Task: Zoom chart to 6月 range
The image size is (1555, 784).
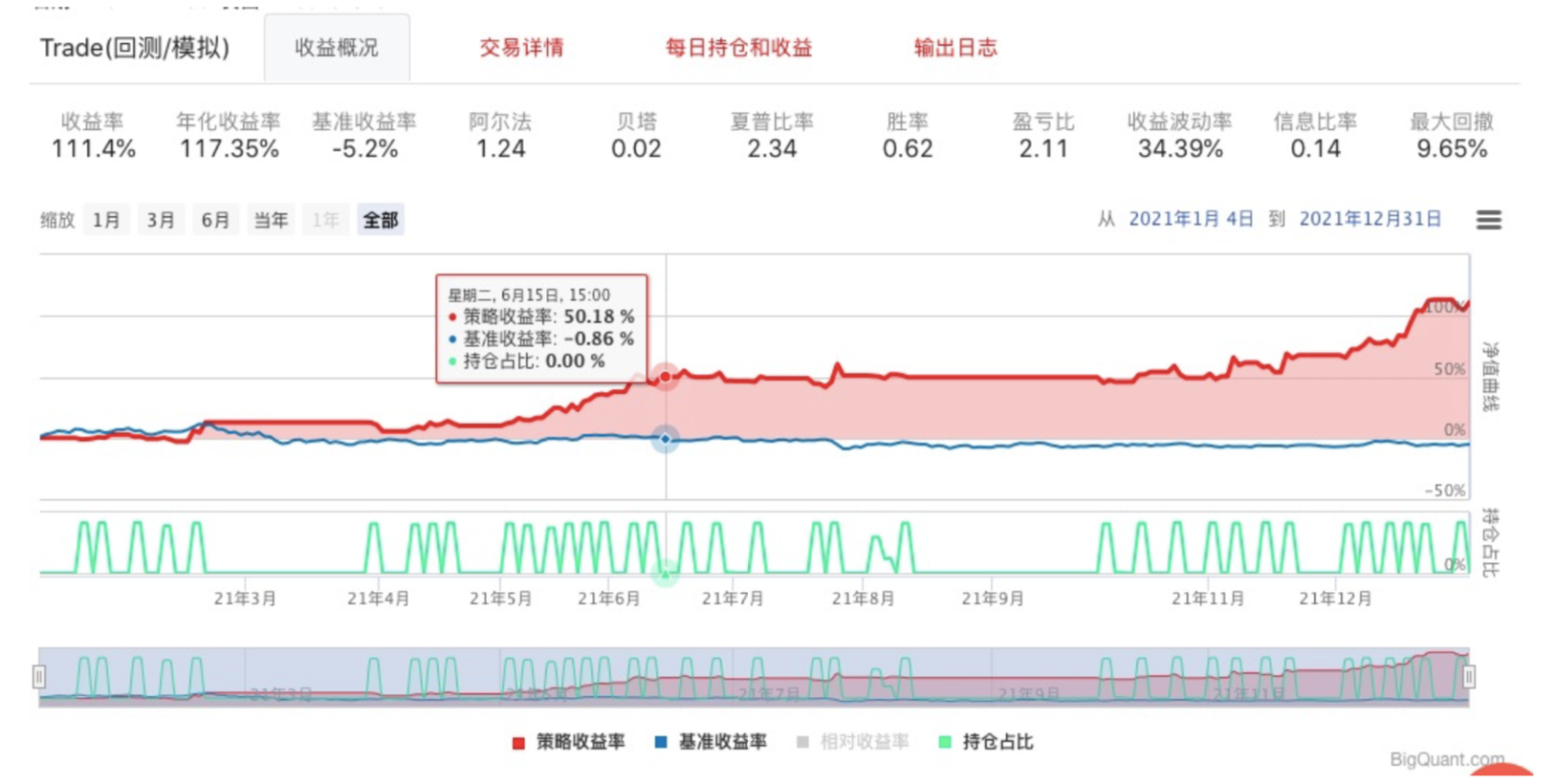Action: point(215,220)
